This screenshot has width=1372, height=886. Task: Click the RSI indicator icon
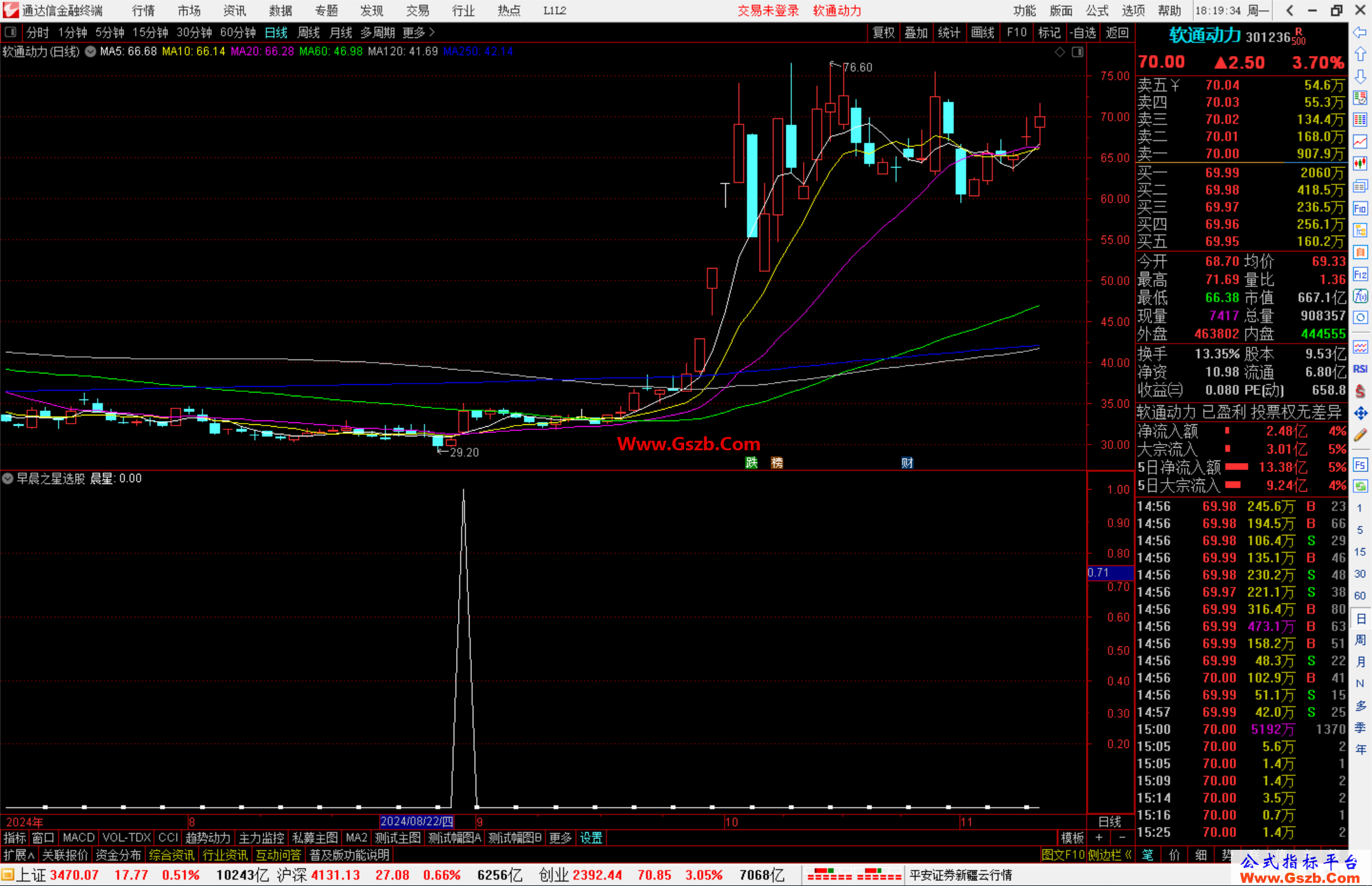(x=1360, y=369)
